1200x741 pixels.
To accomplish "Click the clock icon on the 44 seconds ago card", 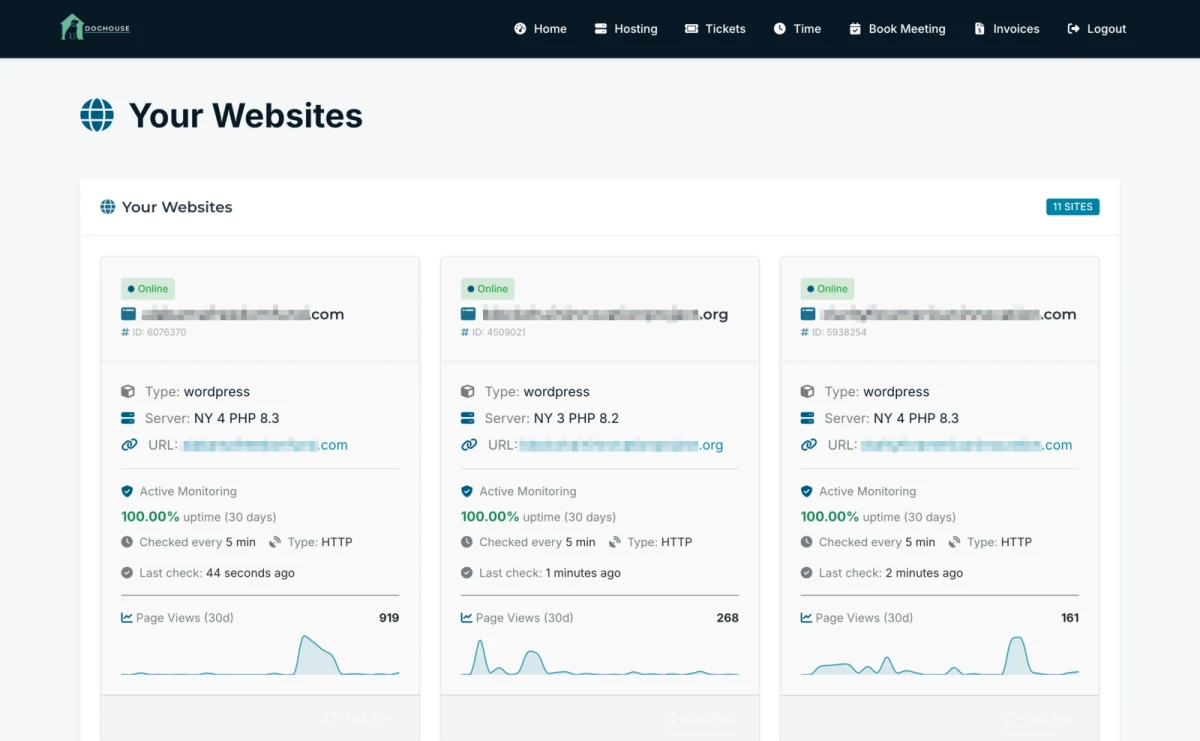I will click(x=127, y=542).
